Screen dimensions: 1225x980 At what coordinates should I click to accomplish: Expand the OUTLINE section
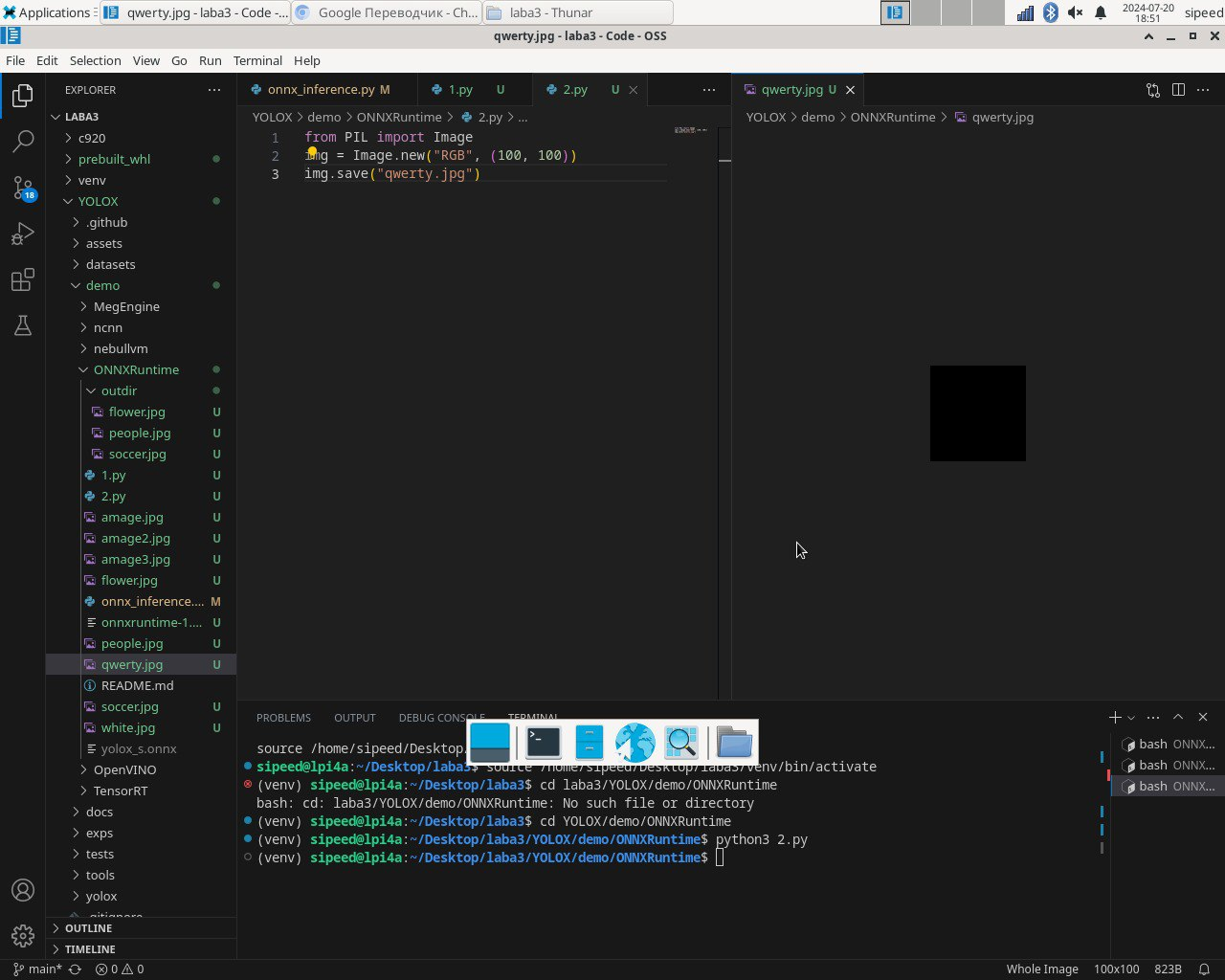88,928
